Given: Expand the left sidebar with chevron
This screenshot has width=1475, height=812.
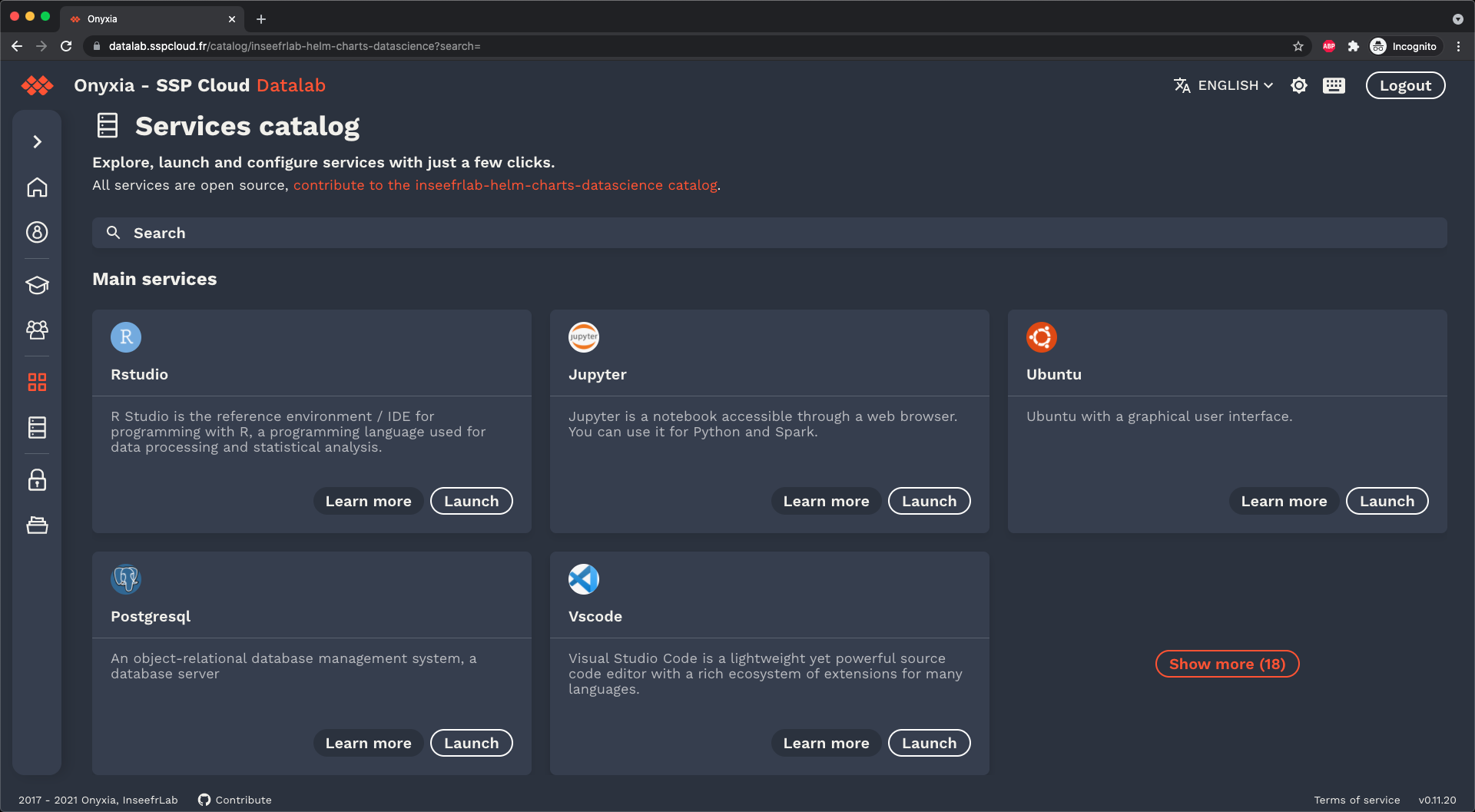Looking at the screenshot, I should coord(37,141).
